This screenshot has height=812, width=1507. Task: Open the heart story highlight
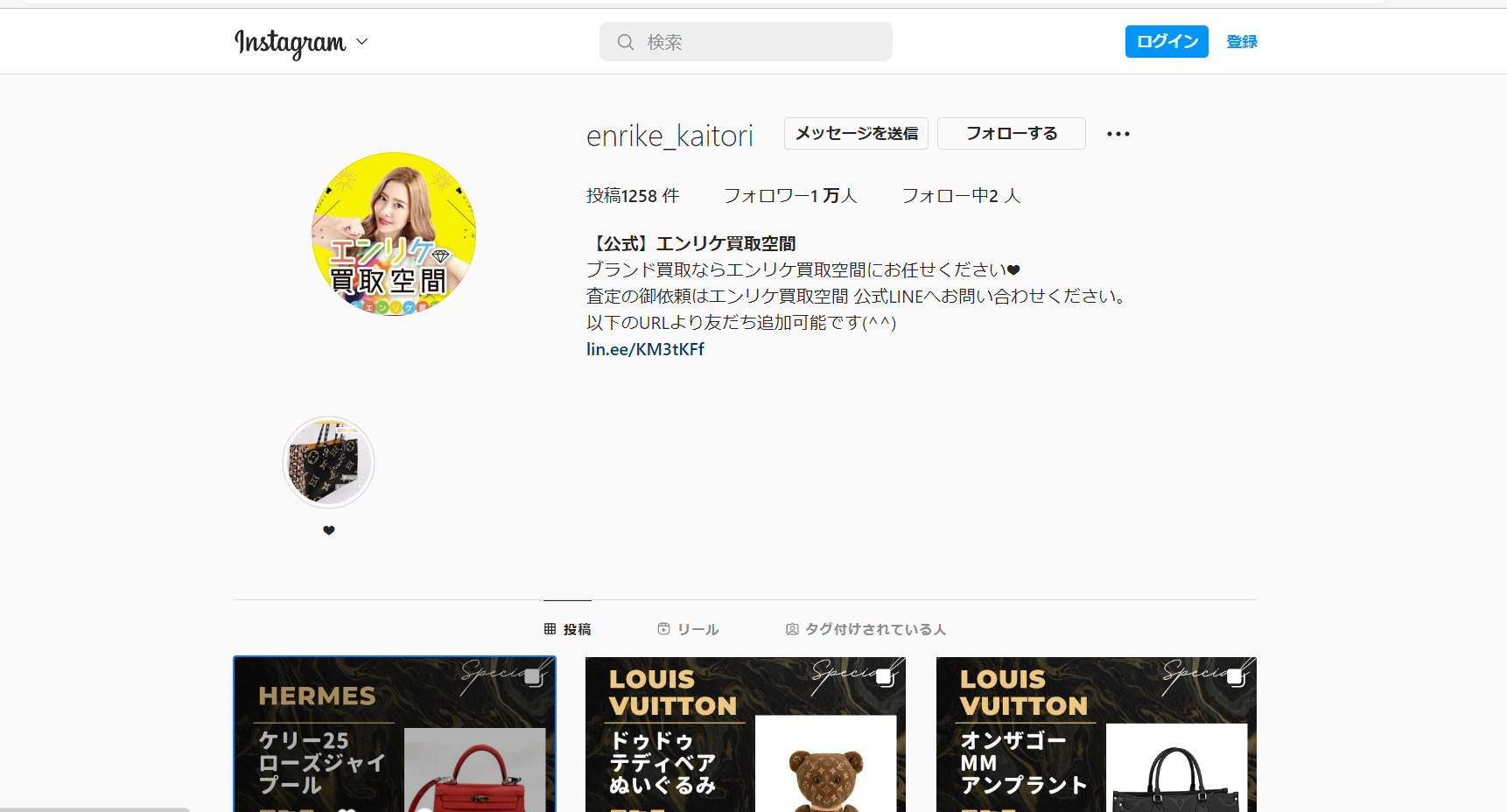[x=329, y=462]
